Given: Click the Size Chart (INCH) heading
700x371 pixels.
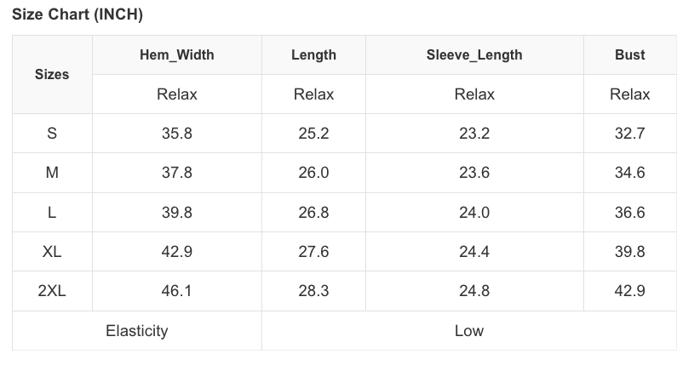Looking at the screenshot, I should point(77,14).
